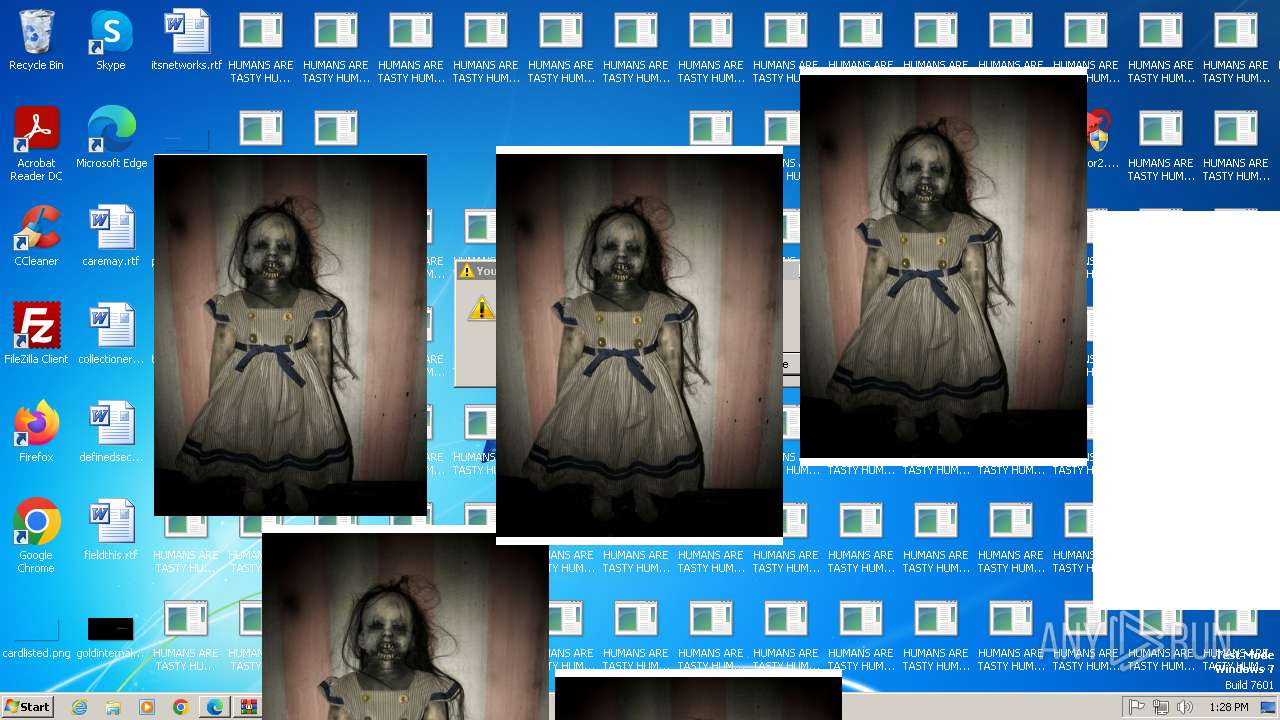Select the HUMANS ARE TASTY file next to itsnetworks.rtf
Image resolution: width=1280 pixels, height=720 pixels.
point(261,47)
